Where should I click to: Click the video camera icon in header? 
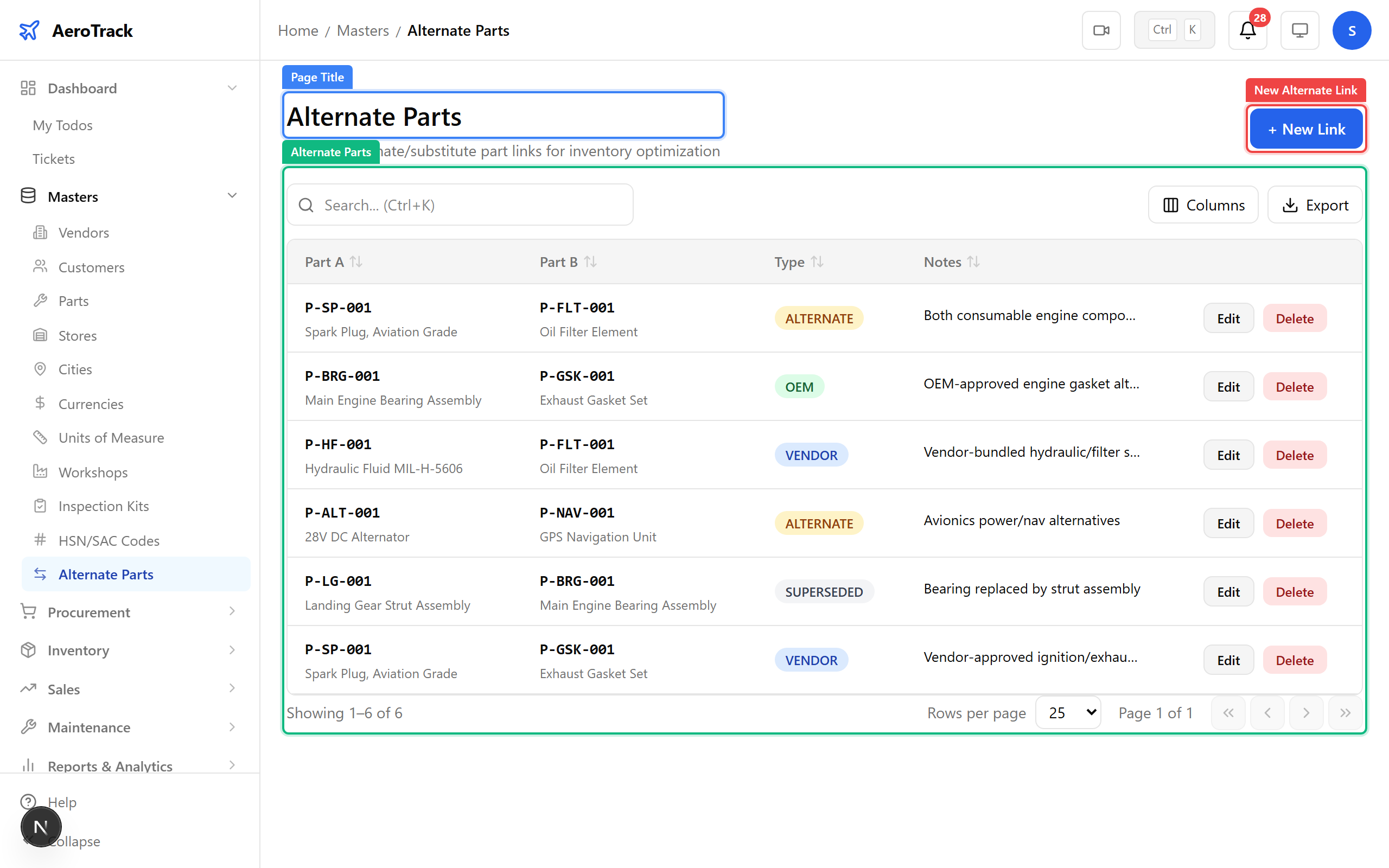click(1101, 30)
